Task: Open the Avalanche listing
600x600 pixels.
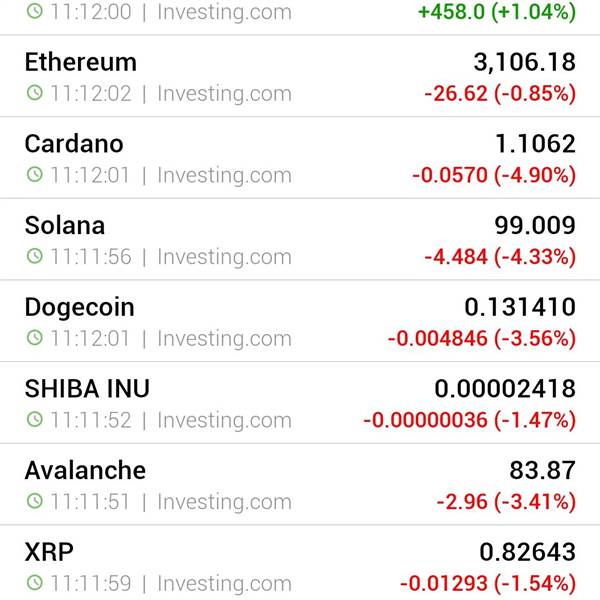Action: tap(300, 484)
